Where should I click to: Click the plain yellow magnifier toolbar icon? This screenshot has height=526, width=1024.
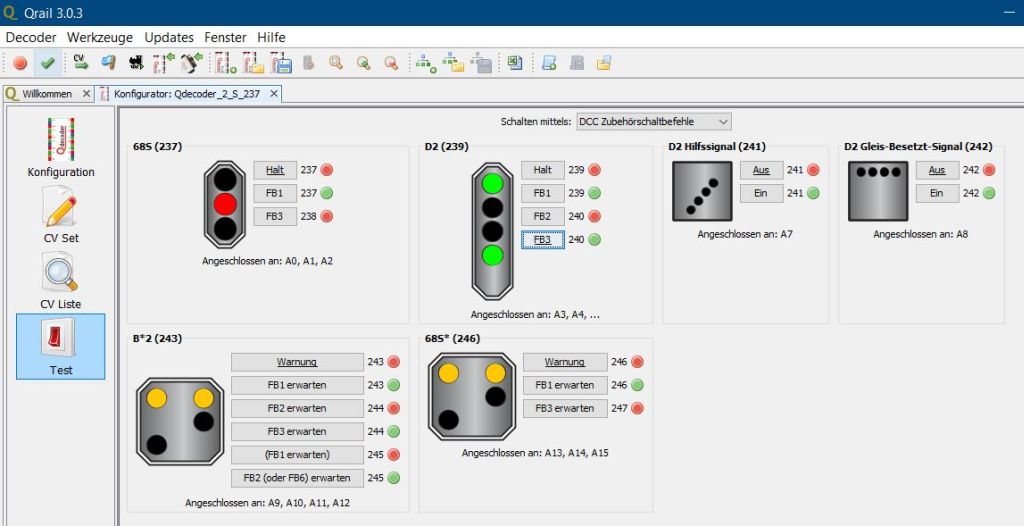click(x=336, y=63)
